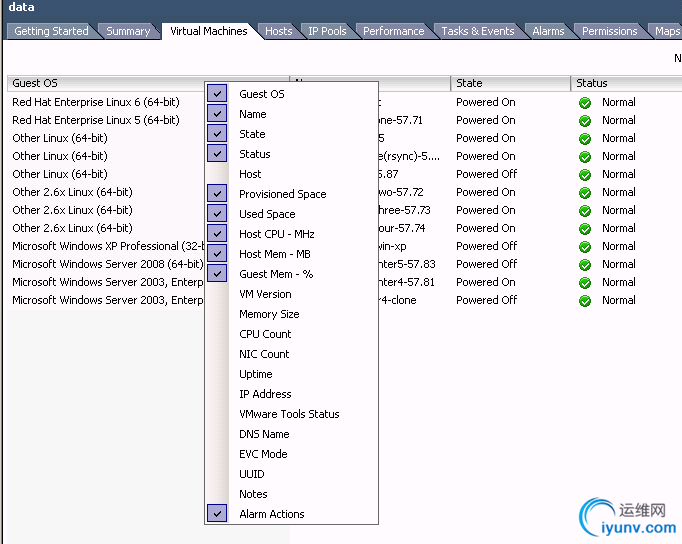This screenshot has width=682, height=544.
Task: Click the 'ne-57.71' name cell
Action: click(x=401, y=120)
